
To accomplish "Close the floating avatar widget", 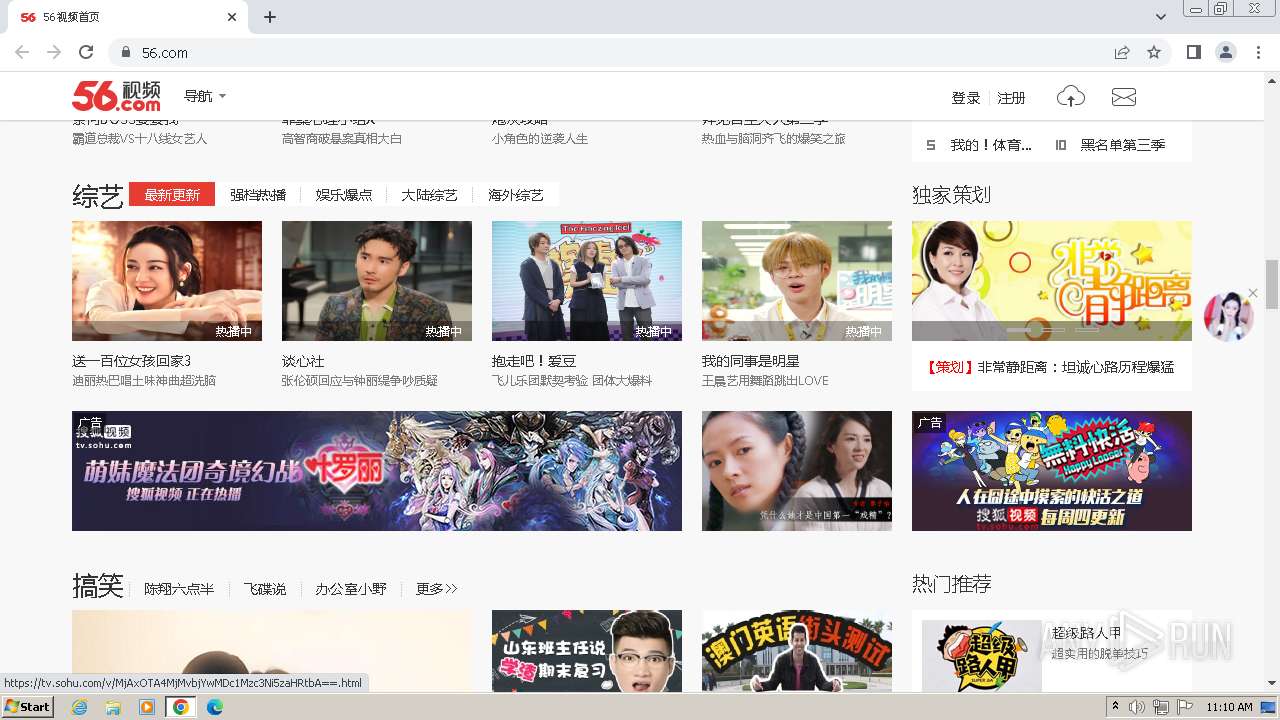I will point(1253,293).
